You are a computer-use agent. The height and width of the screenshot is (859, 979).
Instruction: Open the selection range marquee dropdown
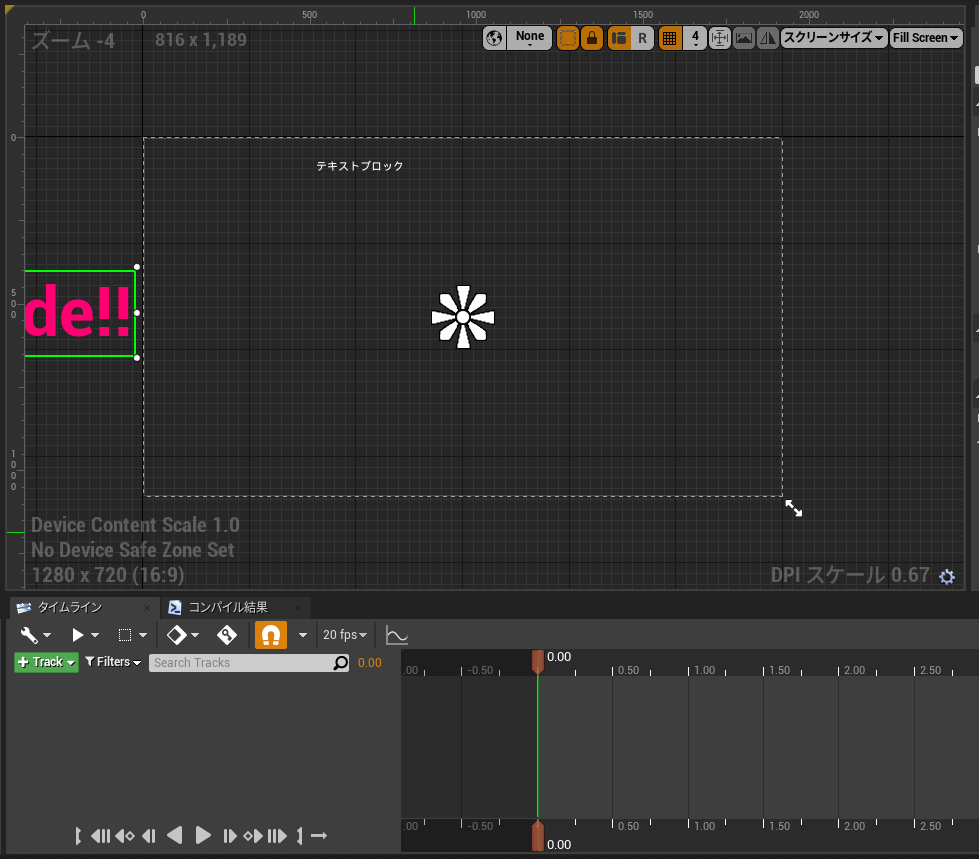pos(132,635)
